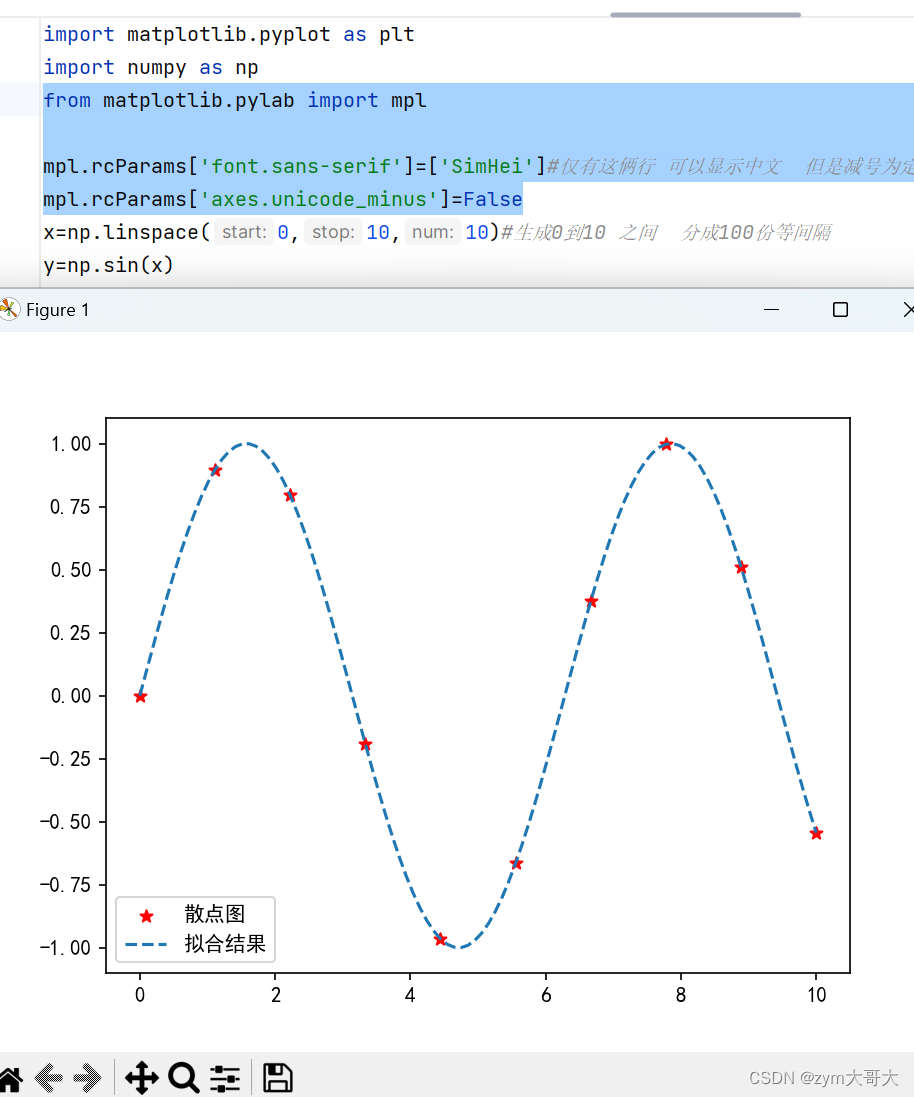Screen dimensions: 914x1097
Task: Click the red star data point at x=10
Action: click(x=816, y=833)
